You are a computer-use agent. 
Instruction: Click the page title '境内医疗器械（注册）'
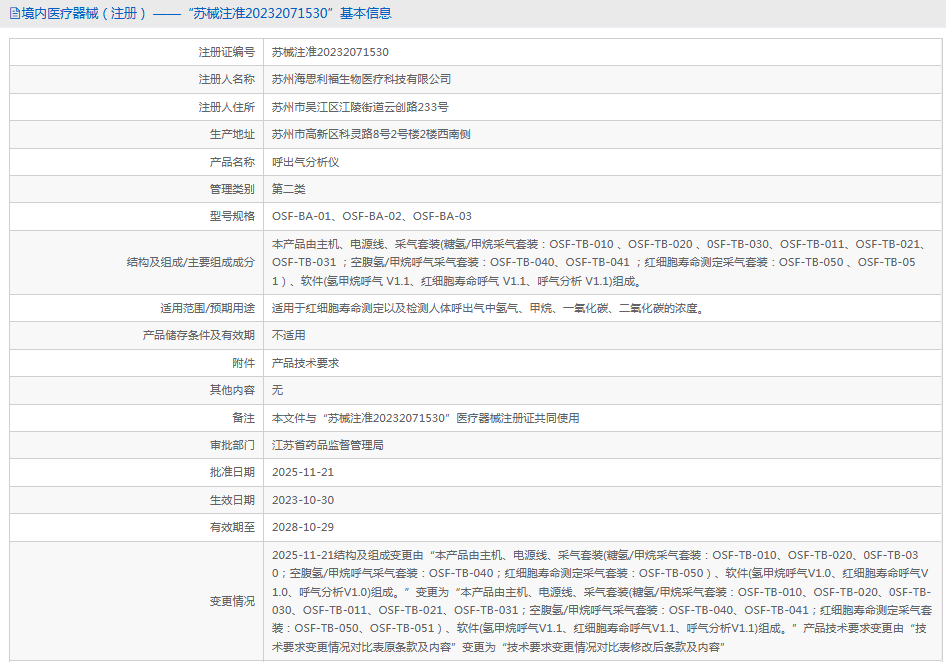pyautogui.click(x=84, y=13)
